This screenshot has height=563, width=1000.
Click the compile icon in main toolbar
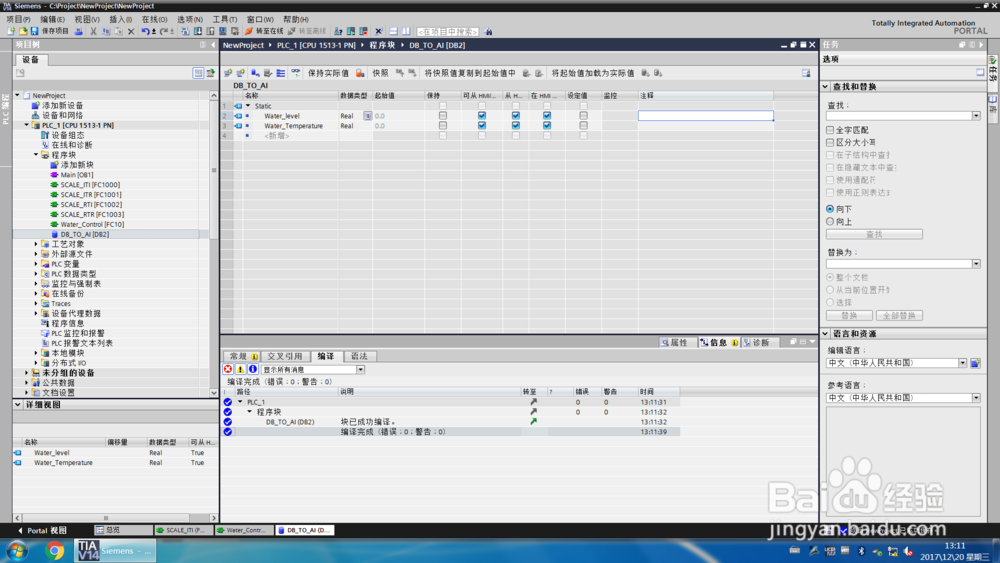185,31
